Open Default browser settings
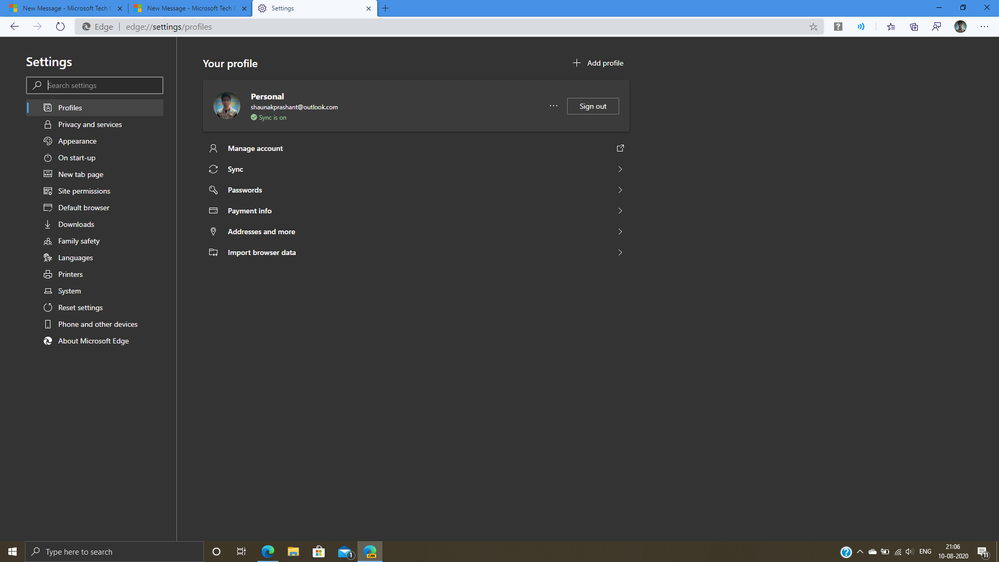The width and height of the screenshot is (999, 562). tap(95, 208)
